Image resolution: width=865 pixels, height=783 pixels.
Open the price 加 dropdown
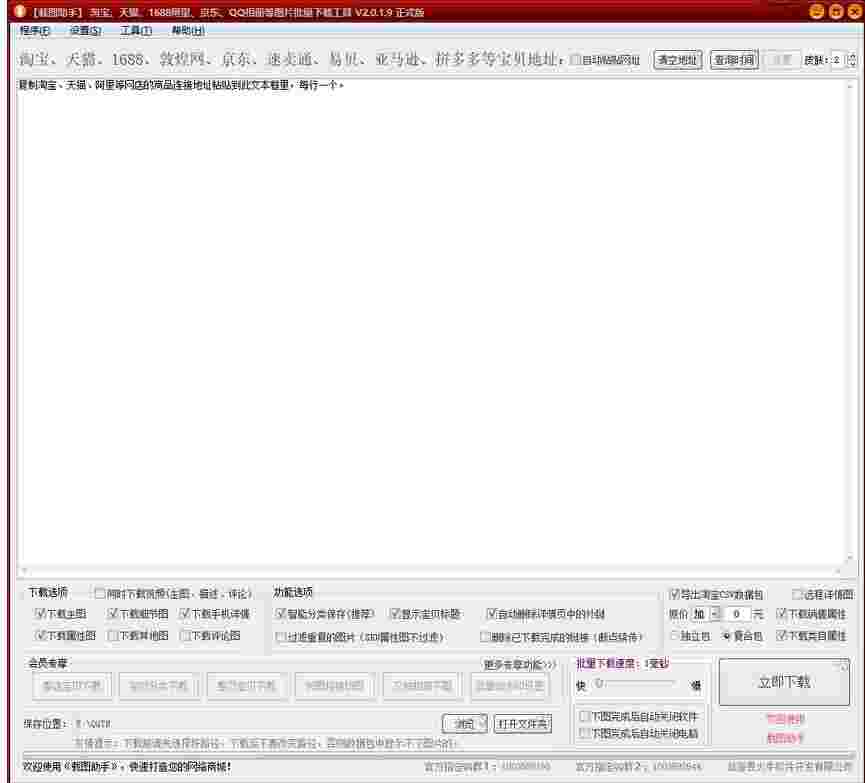pyautogui.click(x=713, y=616)
